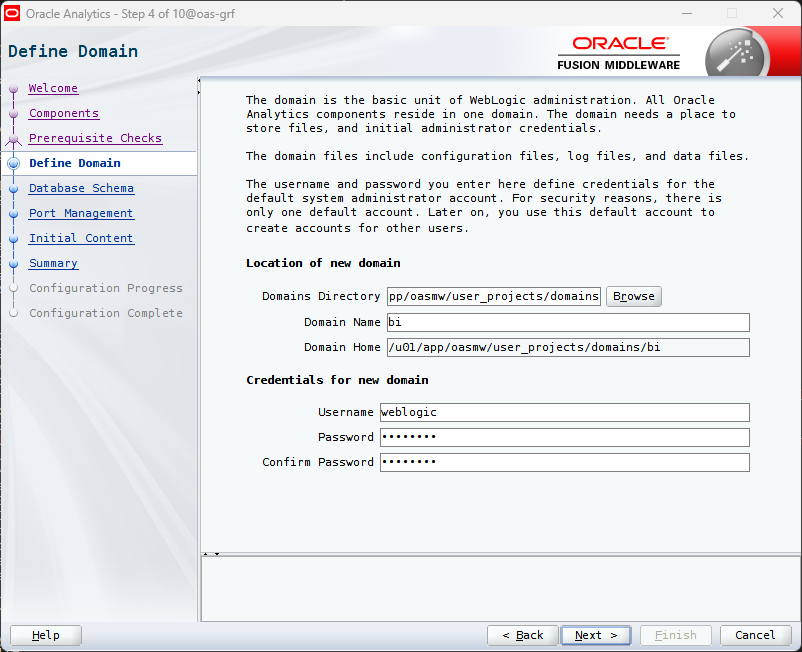This screenshot has width=802, height=652.
Task: Click the Welcome step bullet icon
Action: (13, 89)
